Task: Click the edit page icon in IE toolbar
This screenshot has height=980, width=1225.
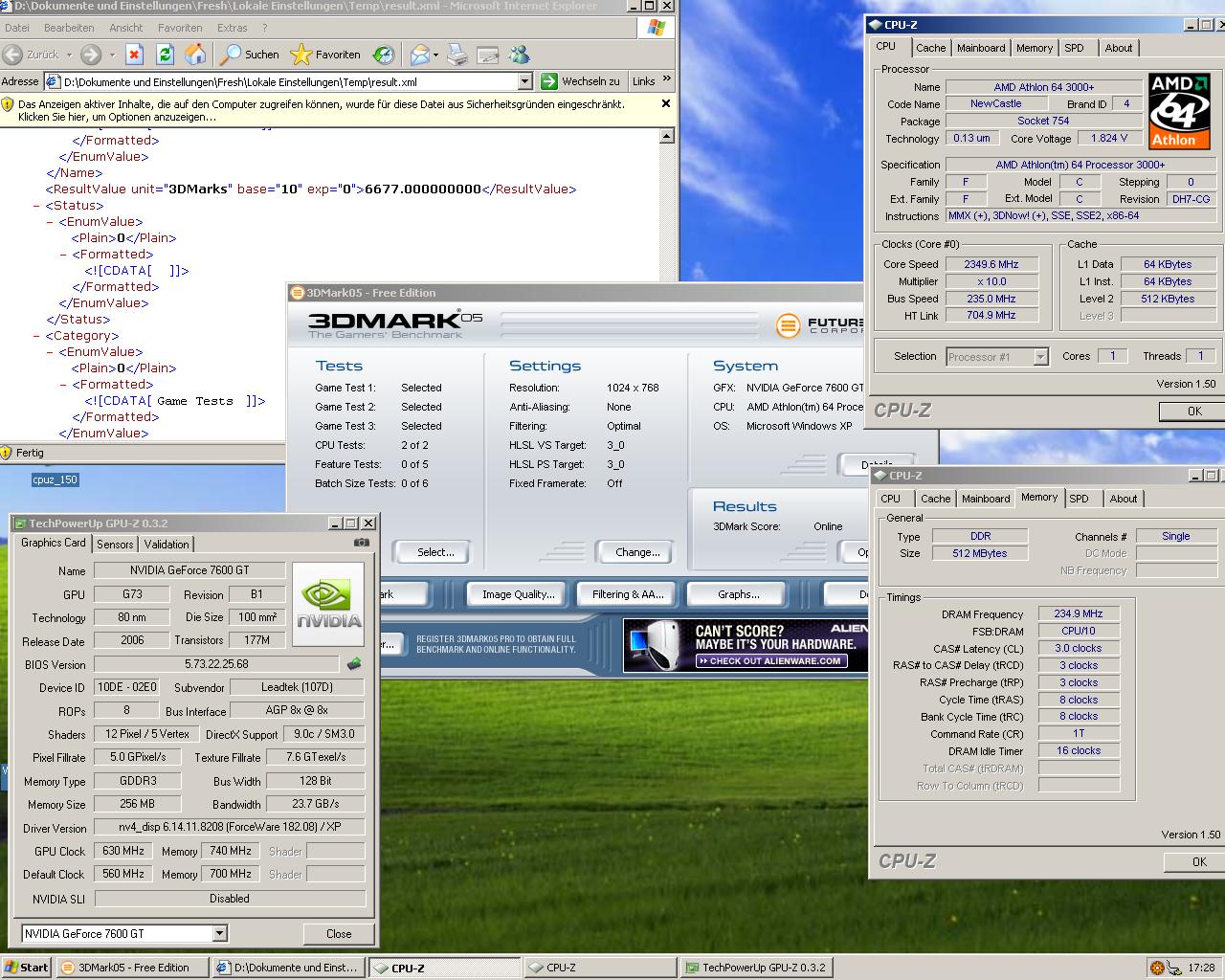Action: pos(487,55)
